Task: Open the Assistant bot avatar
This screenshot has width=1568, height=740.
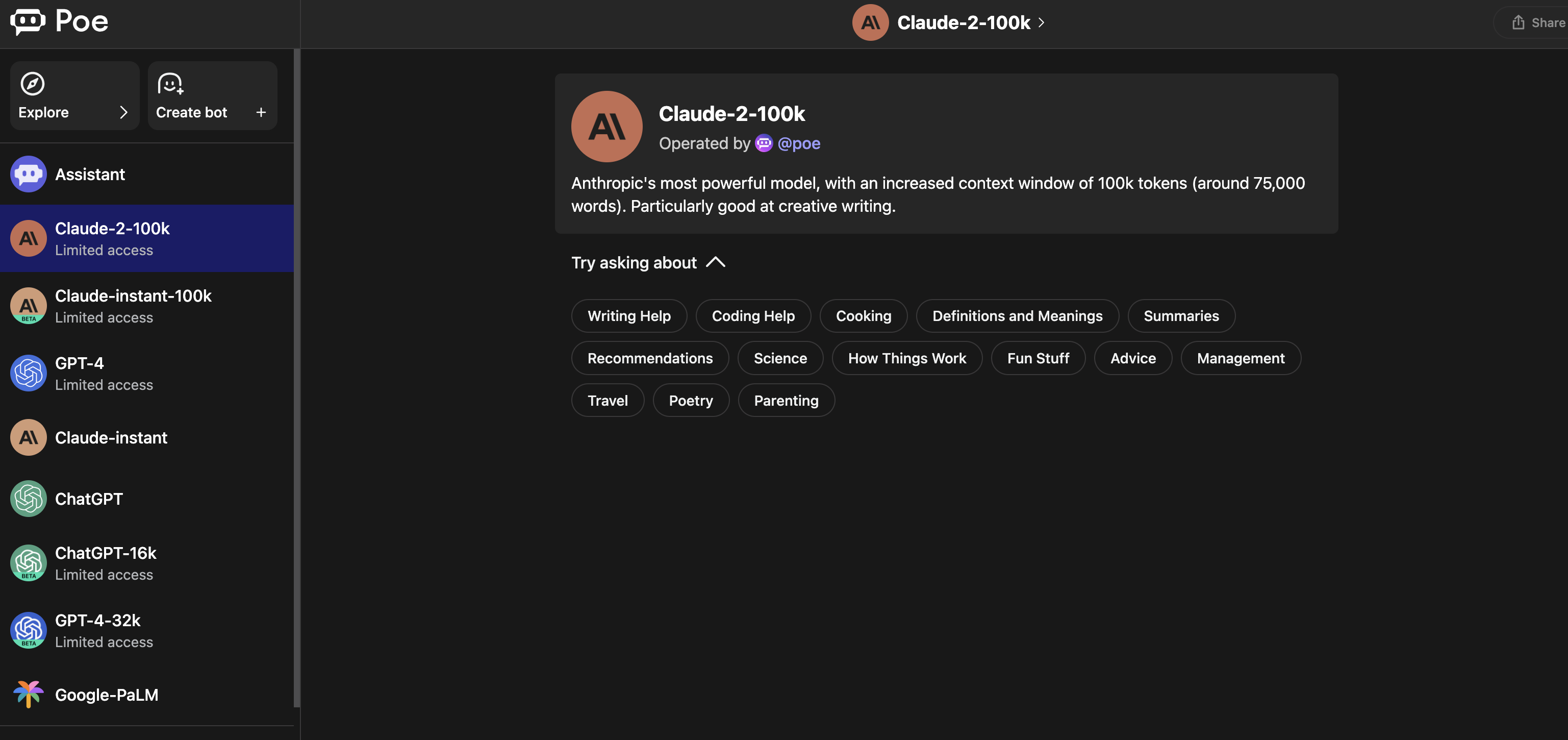Action: point(28,174)
